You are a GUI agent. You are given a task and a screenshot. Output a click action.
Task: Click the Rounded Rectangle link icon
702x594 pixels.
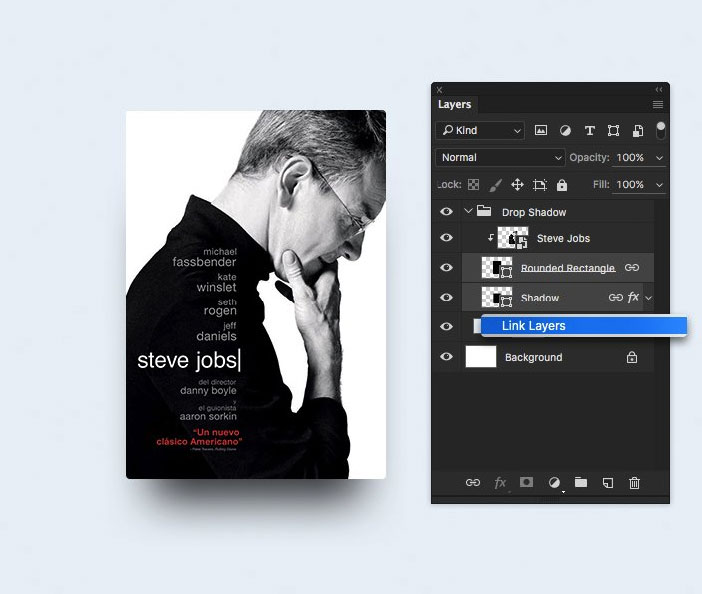[x=632, y=267]
